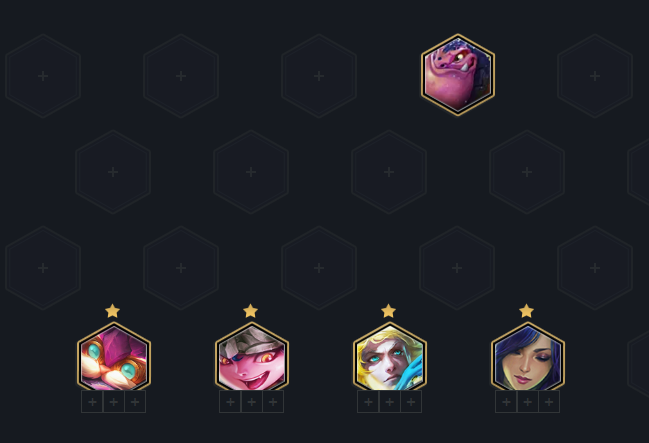
Task: Add a champion to the hex left of Tahm Kench
Action: [x=319, y=76]
